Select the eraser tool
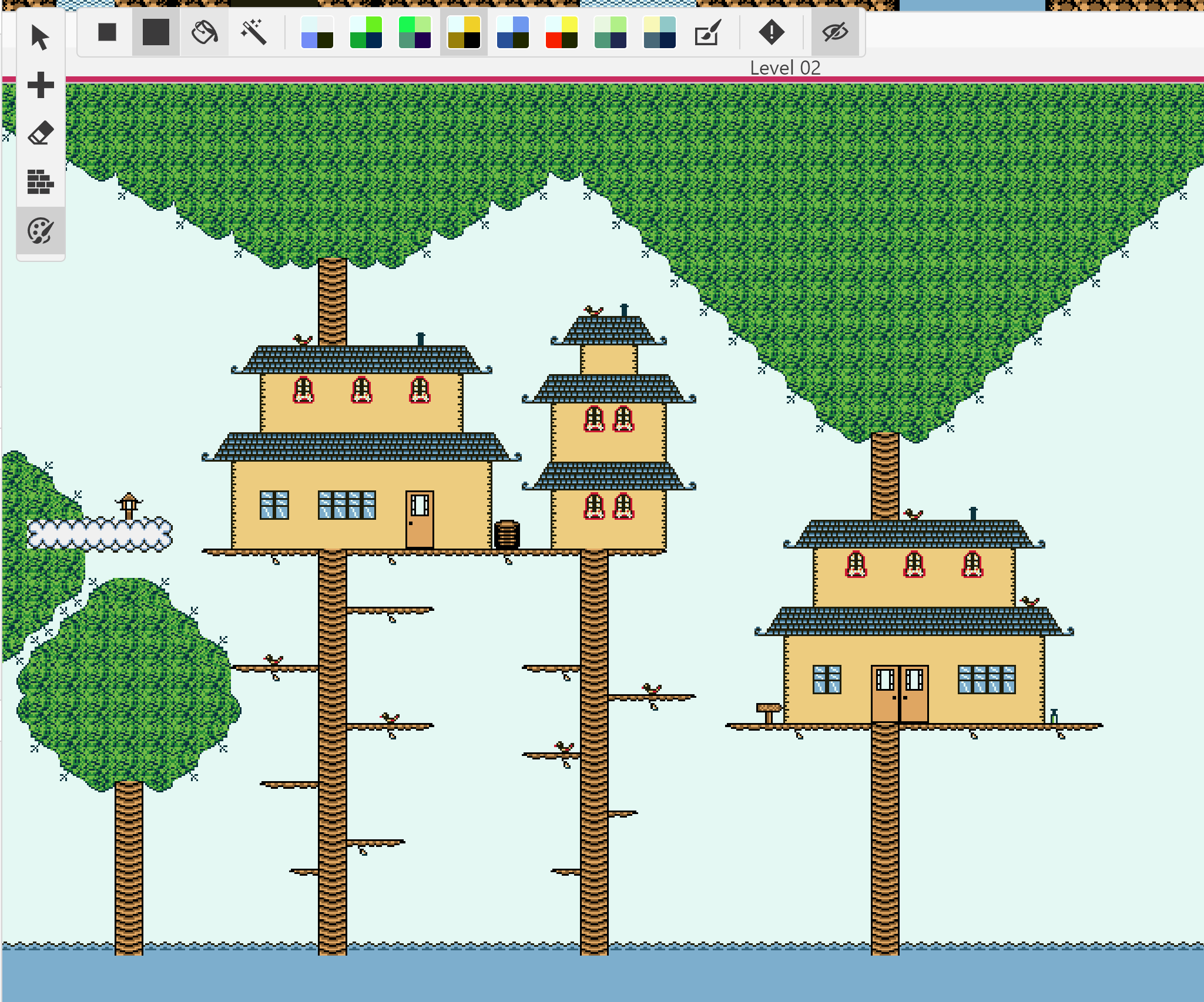 tap(41, 133)
